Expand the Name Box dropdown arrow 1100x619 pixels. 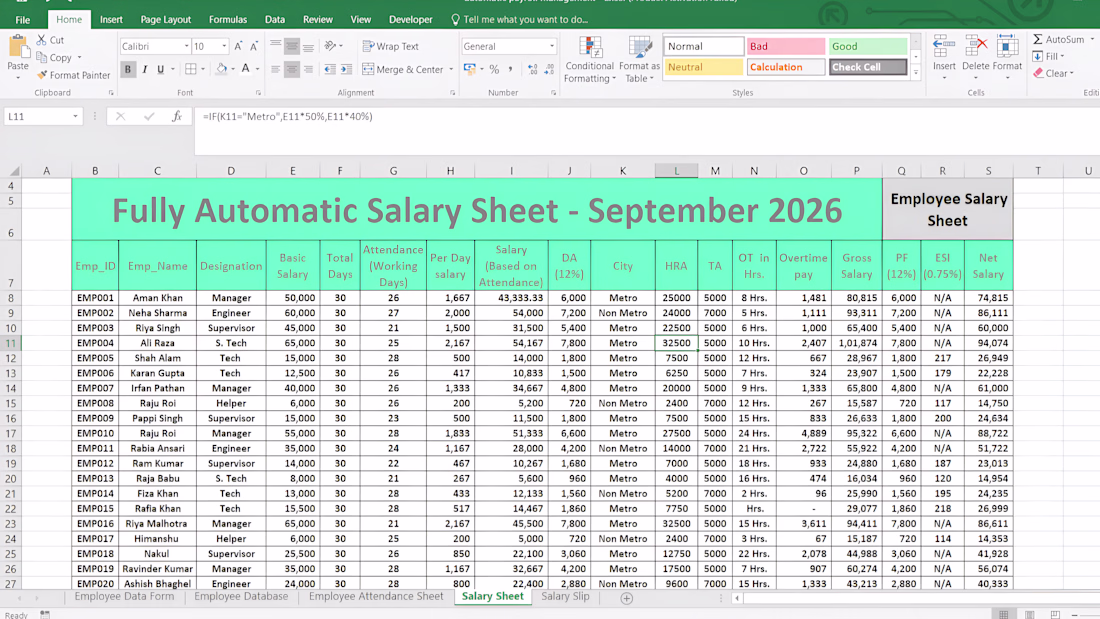[75, 117]
